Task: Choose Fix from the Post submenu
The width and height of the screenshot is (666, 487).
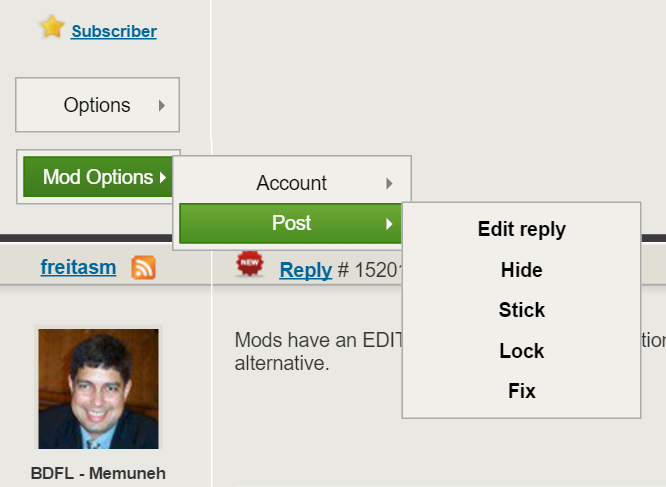Action: pyautogui.click(x=522, y=391)
